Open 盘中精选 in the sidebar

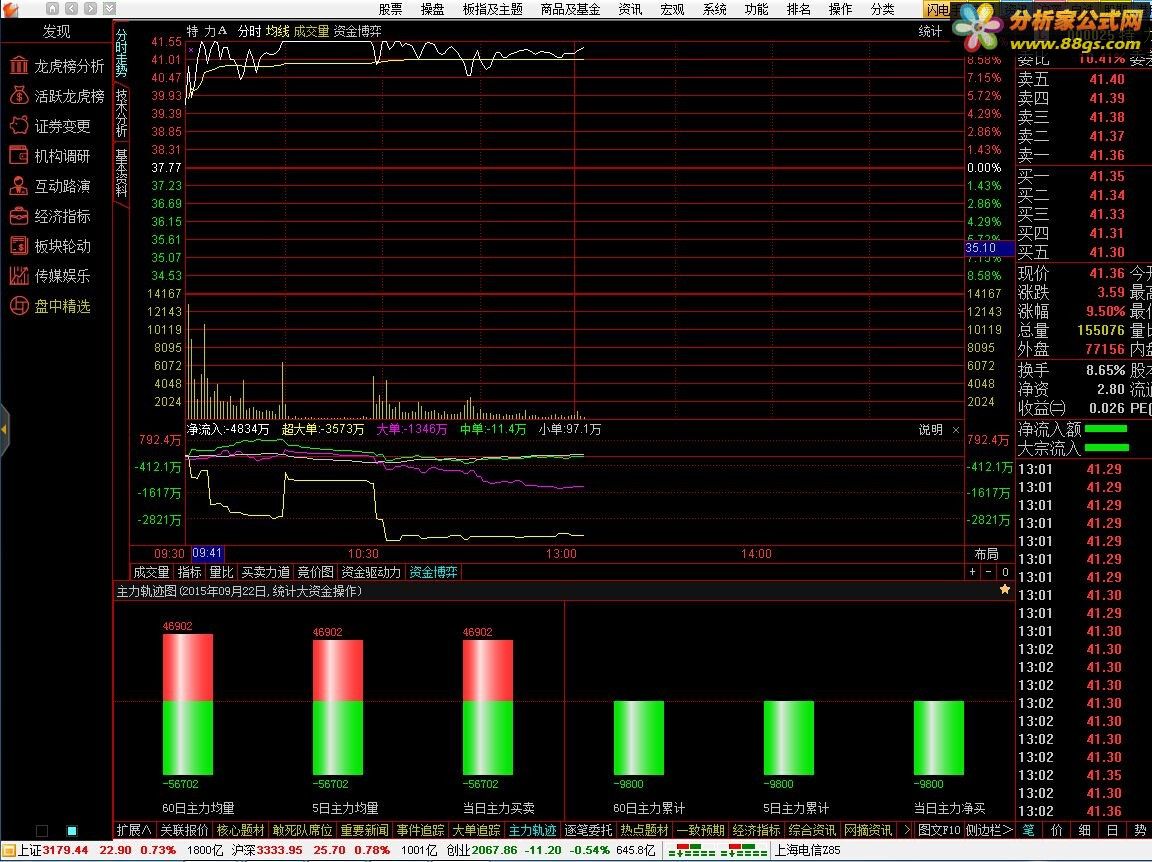click(x=50, y=306)
